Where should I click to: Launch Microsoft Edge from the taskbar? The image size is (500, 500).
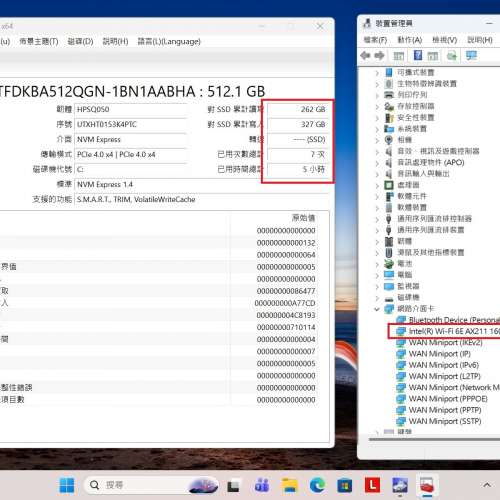(x=317, y=485)
